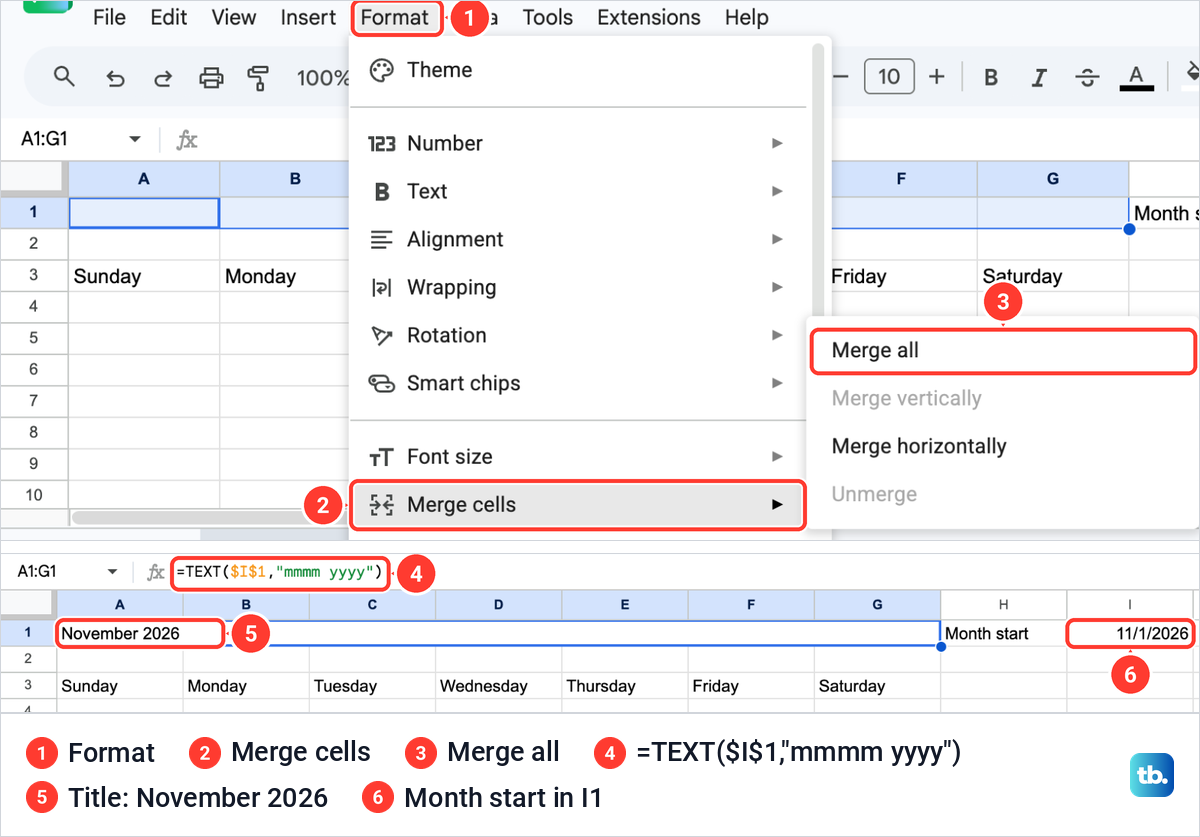Open the Edit menu
Image resolution: width=1200 pixels, height=837 pixels.
coord(168,17)
